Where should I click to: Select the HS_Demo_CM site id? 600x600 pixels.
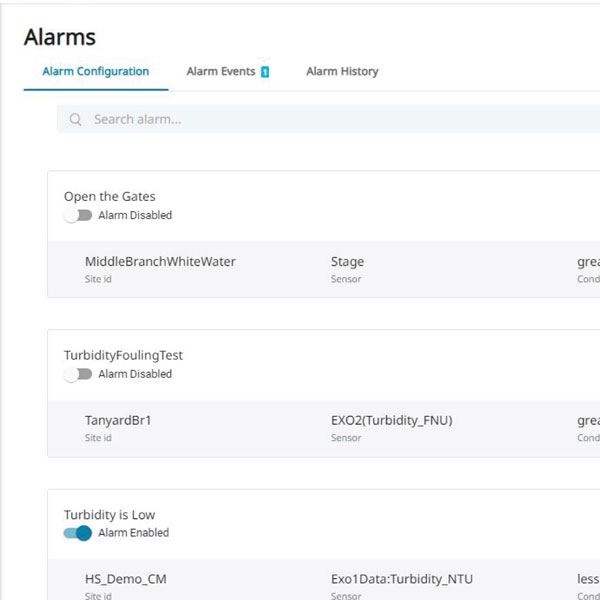coord(127,580)
